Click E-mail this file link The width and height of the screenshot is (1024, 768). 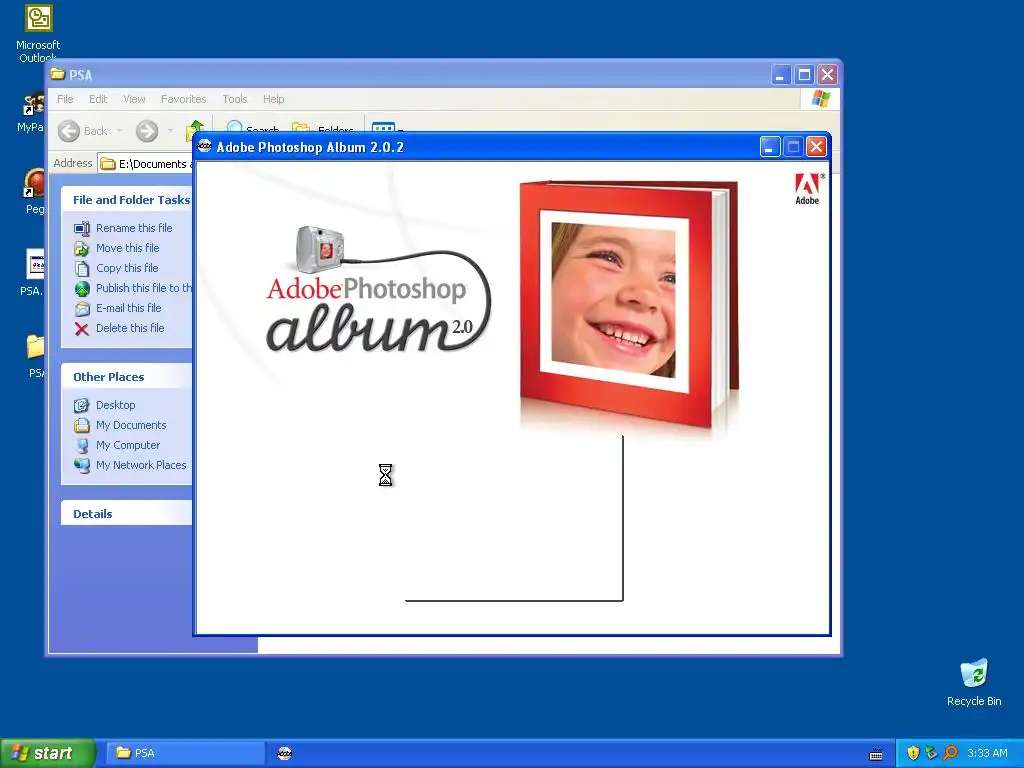(x=129, y=308)
